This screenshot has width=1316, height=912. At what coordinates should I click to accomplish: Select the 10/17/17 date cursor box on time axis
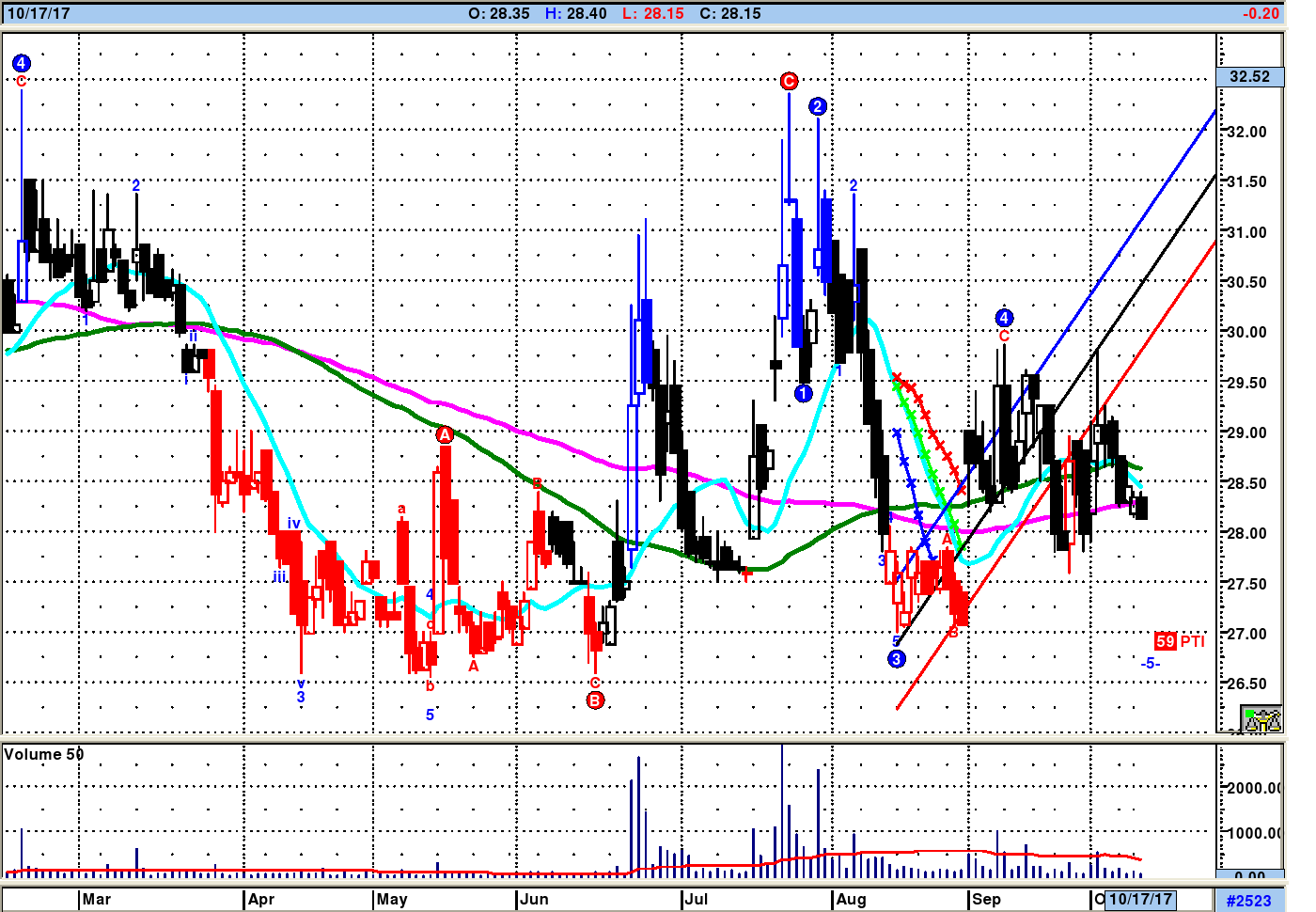1140,899
